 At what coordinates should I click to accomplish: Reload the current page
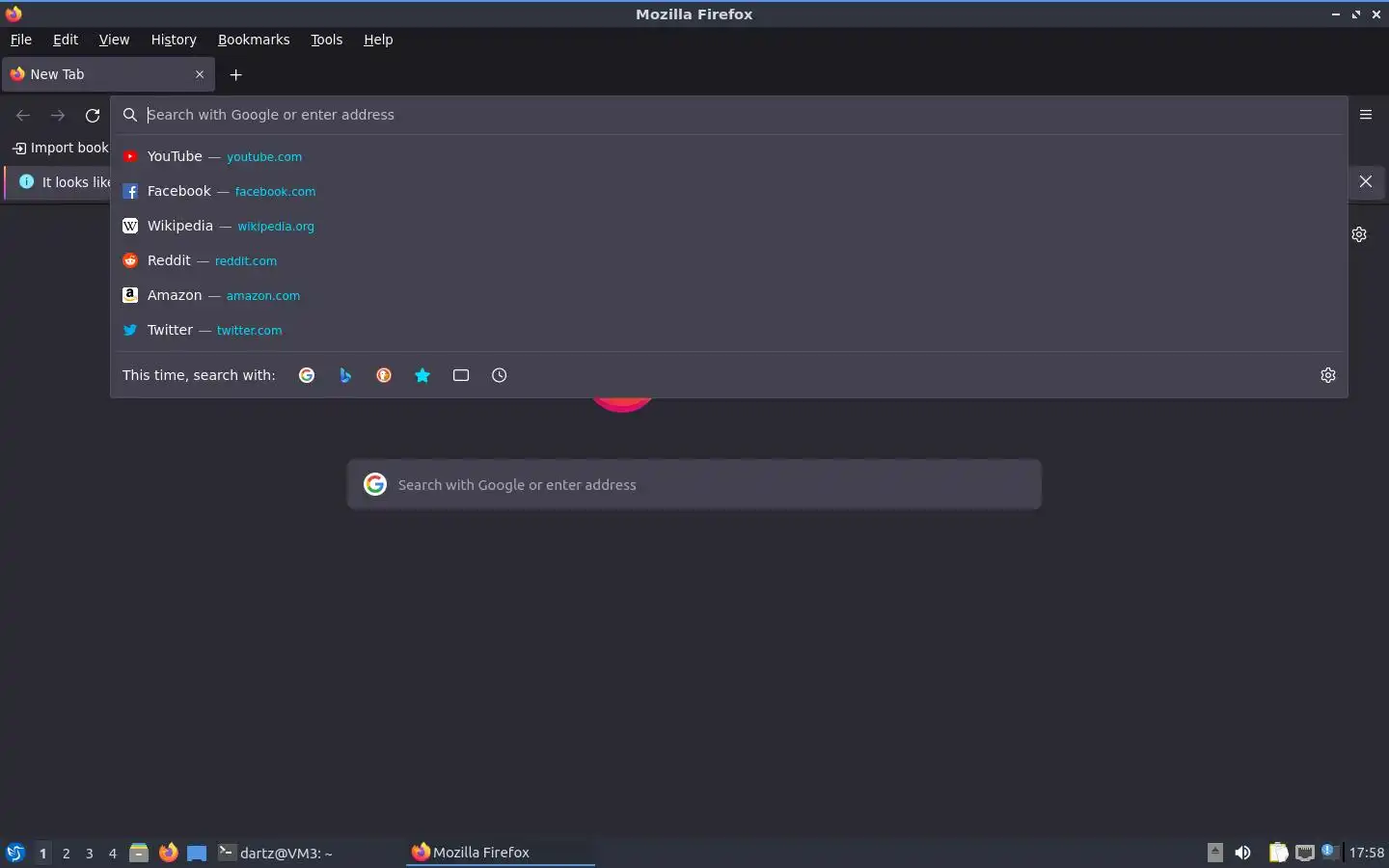(x=93, y=116)
